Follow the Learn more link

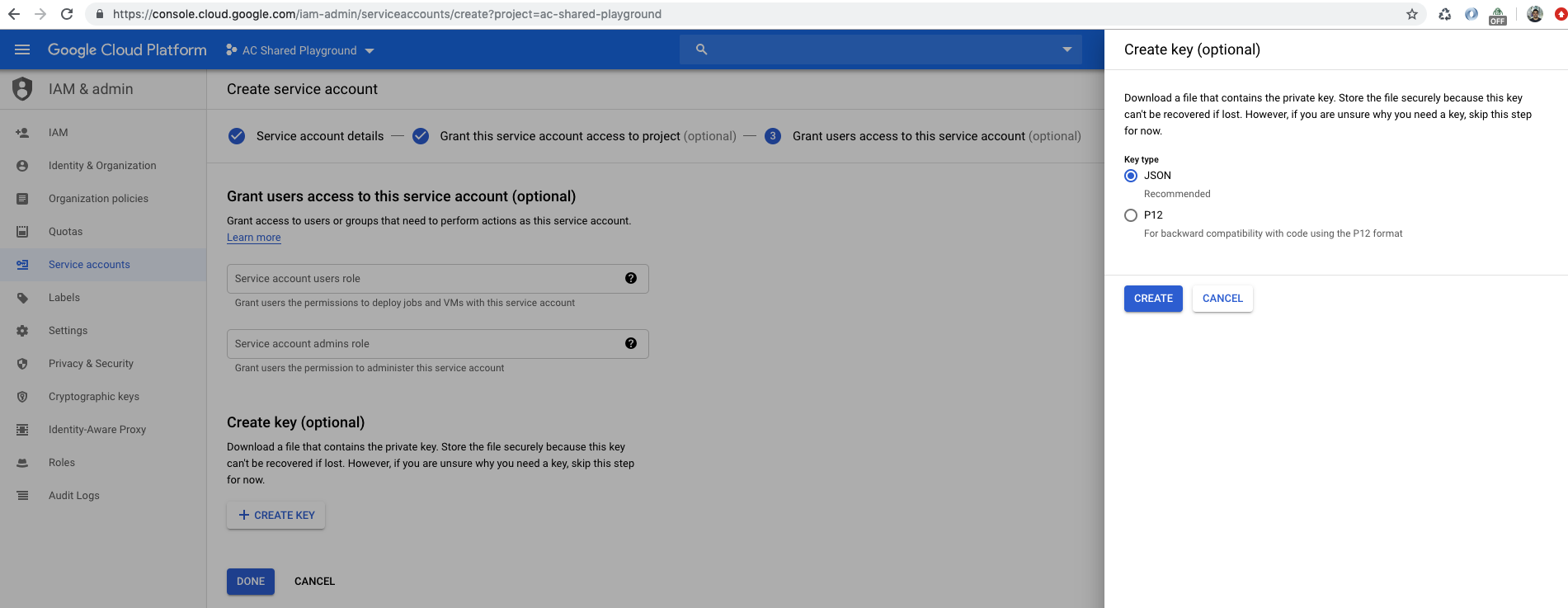point(254,238)
